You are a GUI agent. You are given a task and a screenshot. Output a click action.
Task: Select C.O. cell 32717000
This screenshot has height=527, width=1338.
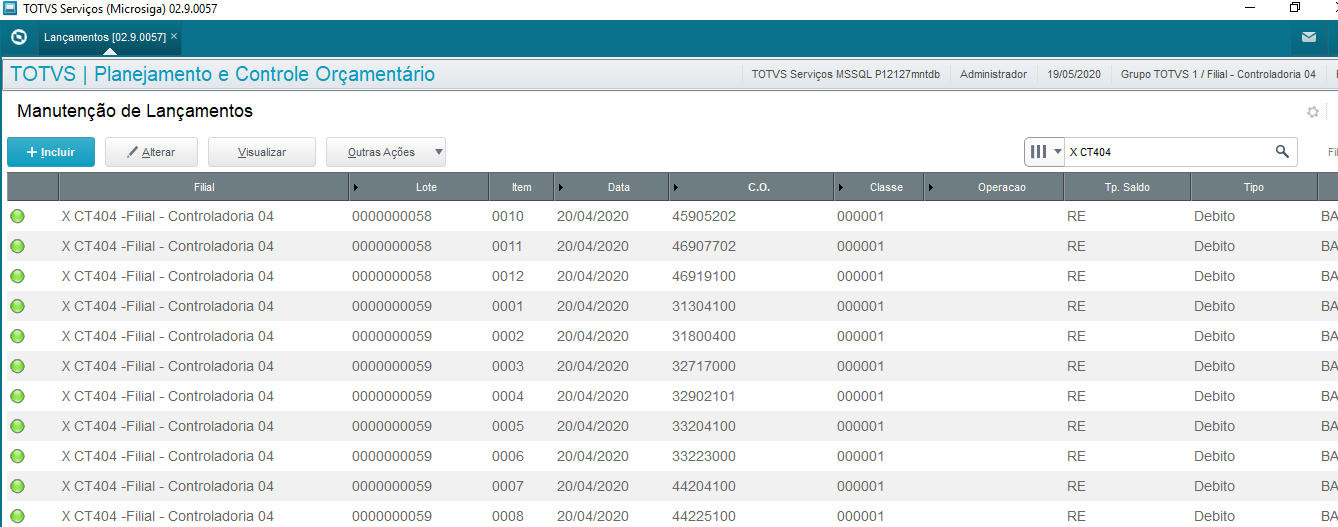(x=703, y=366)
